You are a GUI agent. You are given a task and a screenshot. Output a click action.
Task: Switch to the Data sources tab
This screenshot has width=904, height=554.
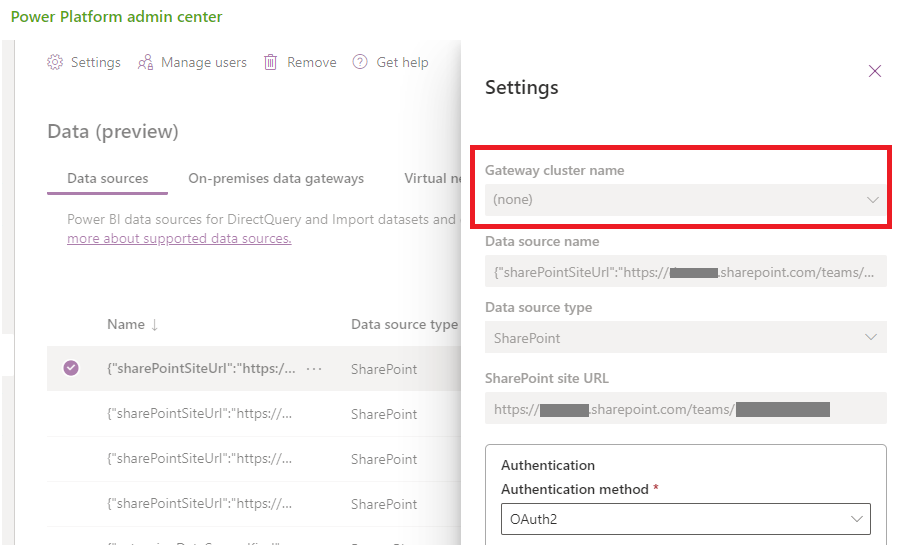[108, 179]
